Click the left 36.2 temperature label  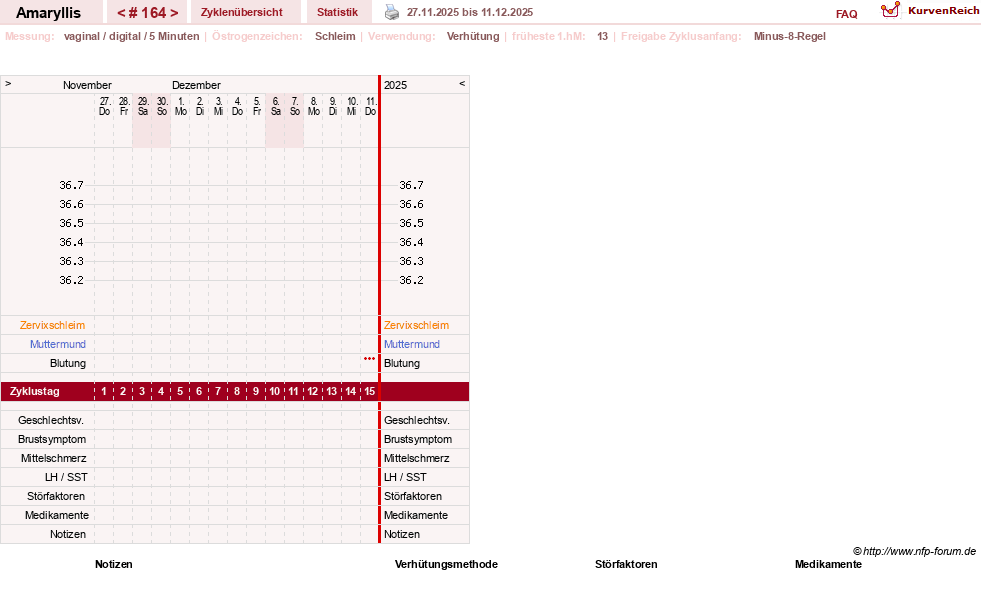[x=71, y=280]
